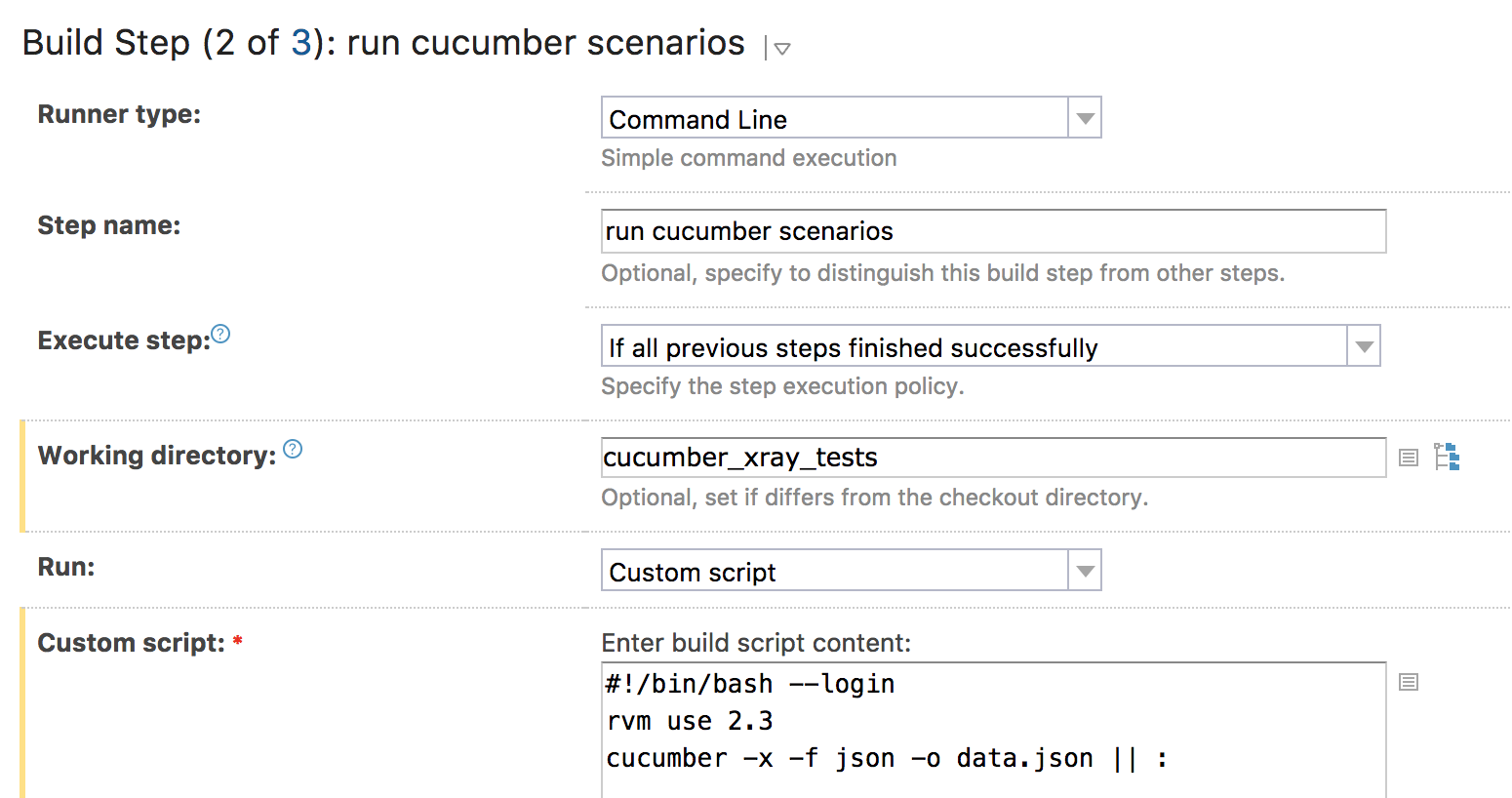The image size is (1512, 798).
Task: Place cursor on the 'rvm use 2.3' line
Action: (690, 721)
